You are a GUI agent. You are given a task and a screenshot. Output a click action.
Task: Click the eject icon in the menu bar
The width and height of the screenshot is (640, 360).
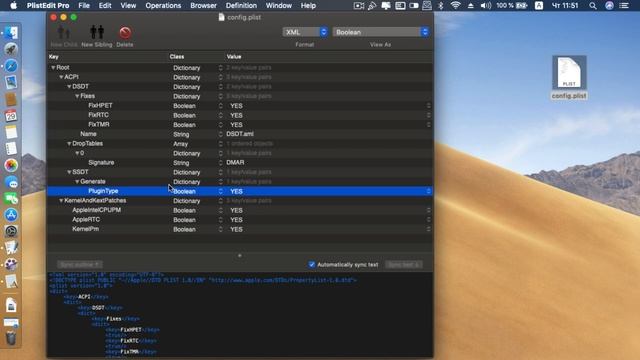pos(471,6)
